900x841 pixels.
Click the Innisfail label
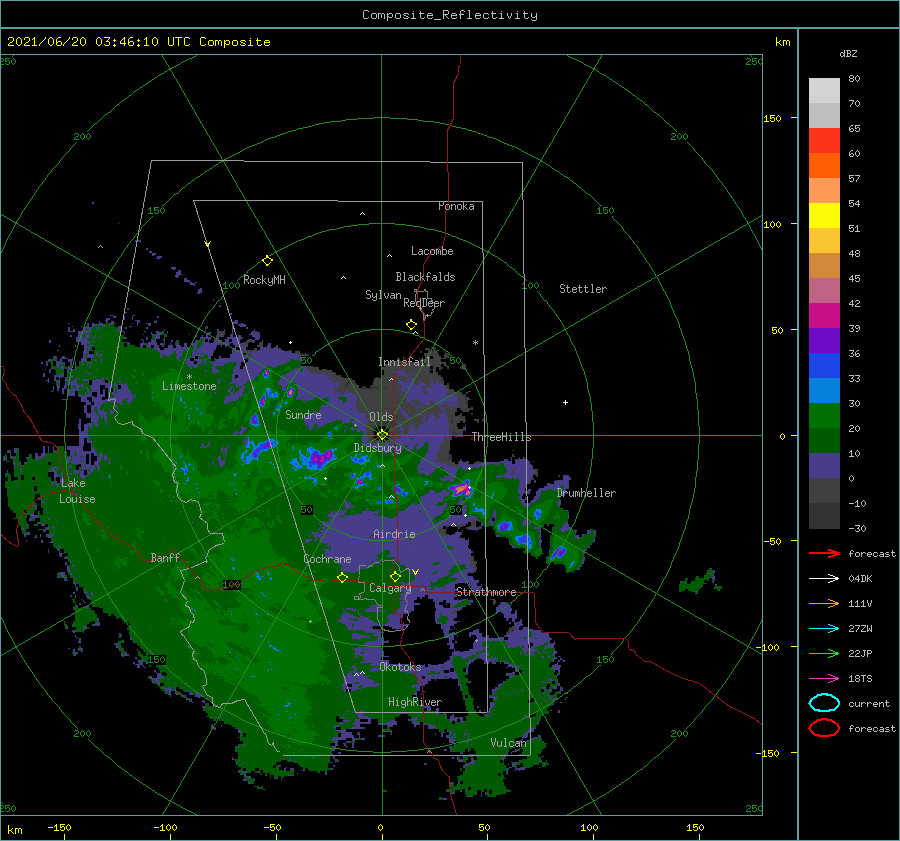pos(404,362)
